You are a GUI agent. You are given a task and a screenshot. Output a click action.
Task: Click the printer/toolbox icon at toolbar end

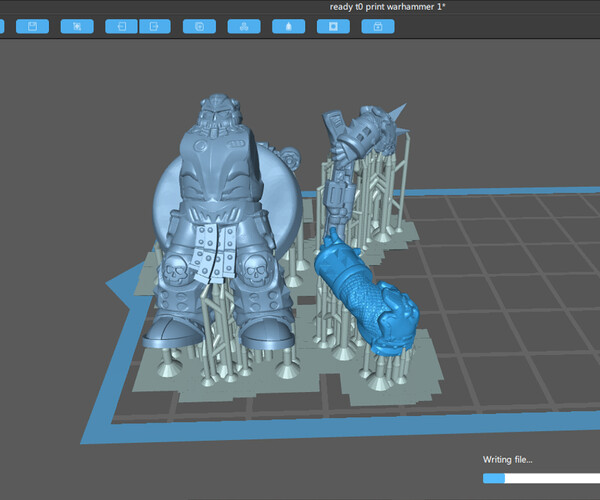point(378,26)
